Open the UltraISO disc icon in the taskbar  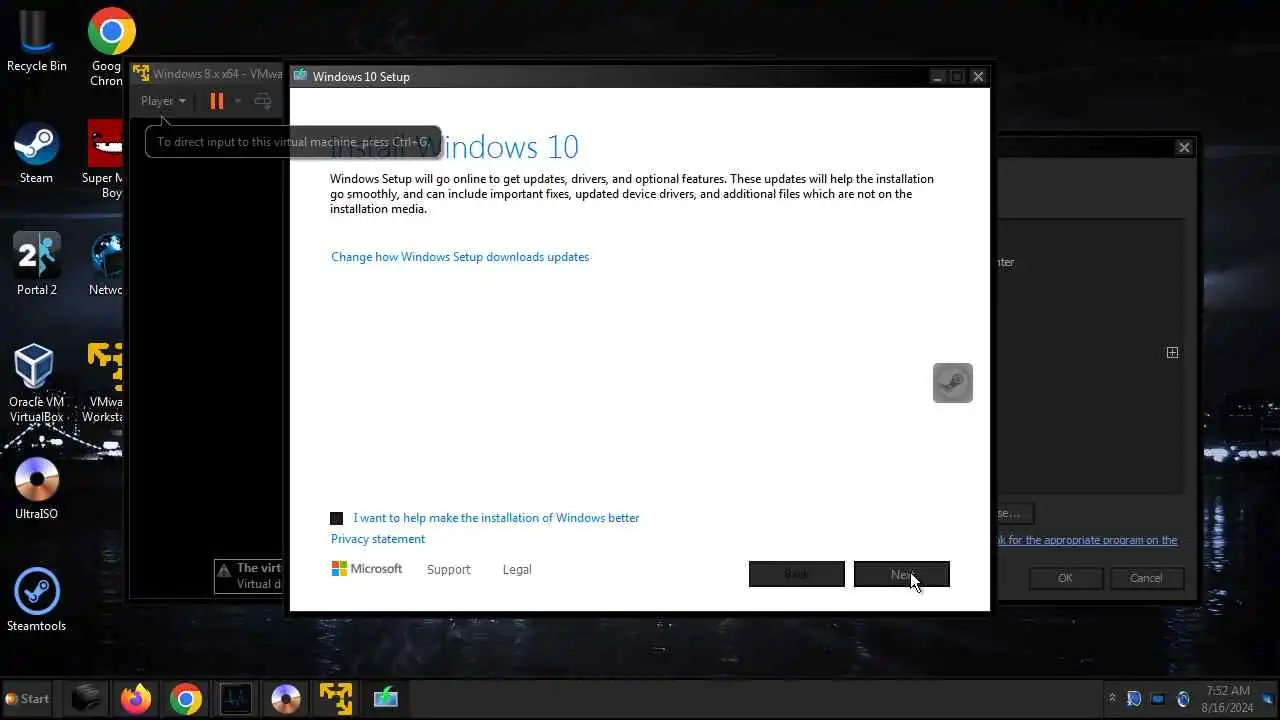click(286, 698)
